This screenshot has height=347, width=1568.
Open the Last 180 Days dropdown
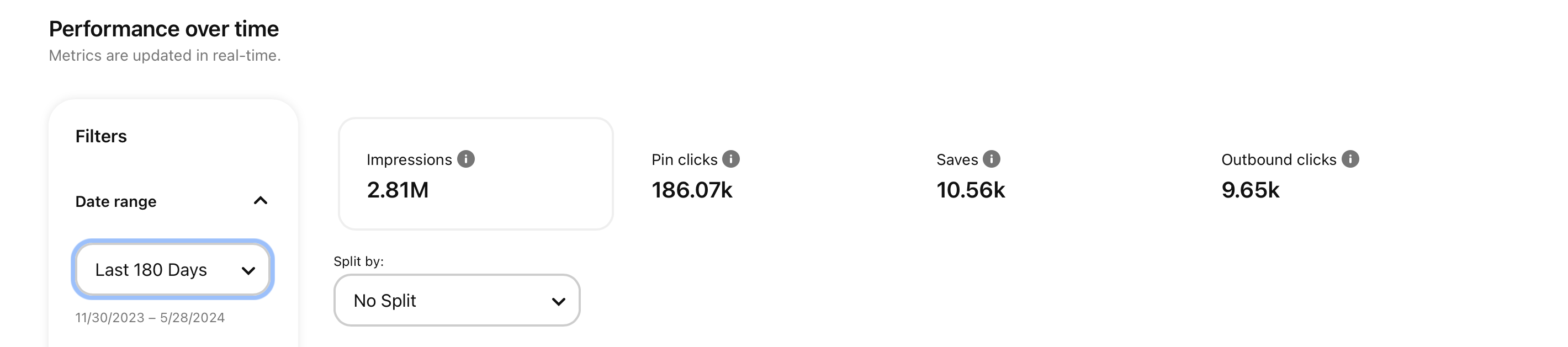[173, 269]
